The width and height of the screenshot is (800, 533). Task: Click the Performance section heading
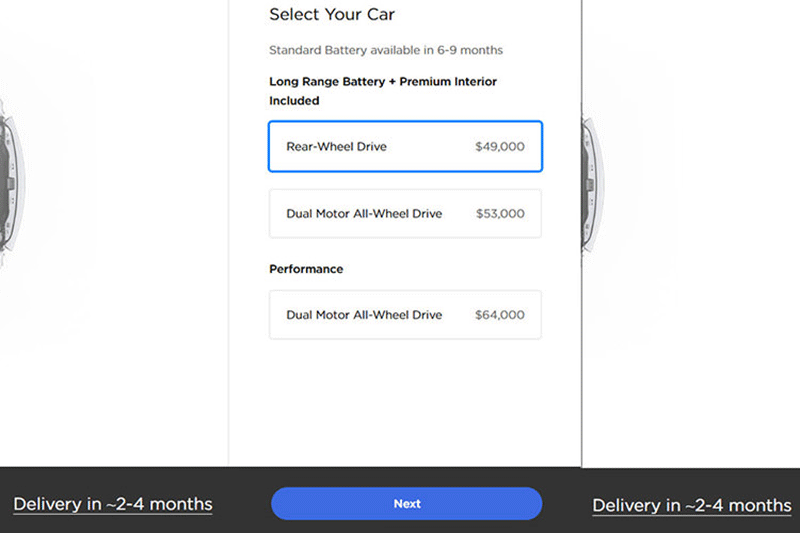click(x=306, y=269)
